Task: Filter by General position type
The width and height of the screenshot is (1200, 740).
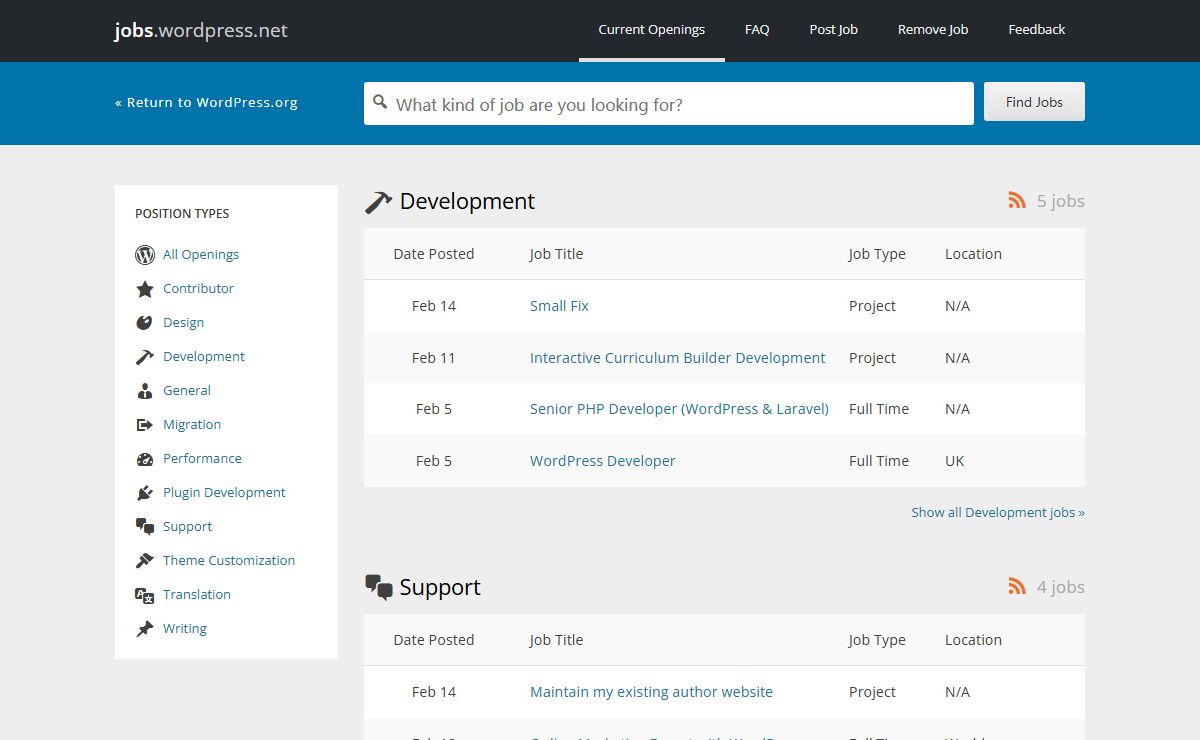Action: [x=187, y=391]
